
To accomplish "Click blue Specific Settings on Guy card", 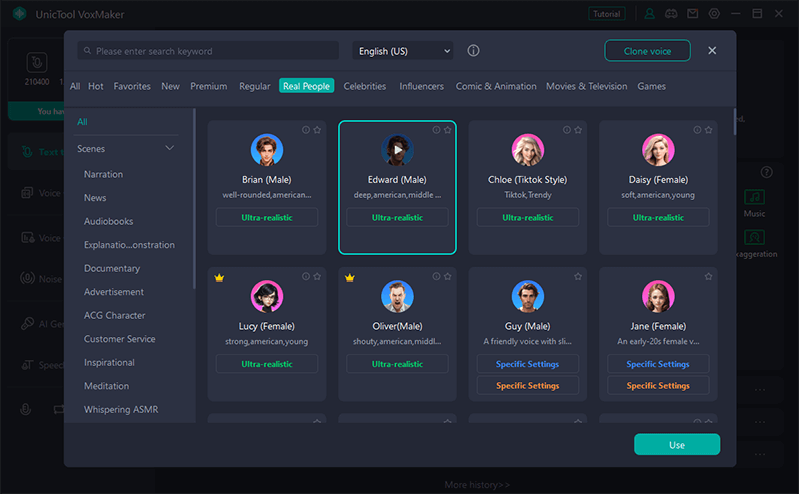I will coord(528,364).
